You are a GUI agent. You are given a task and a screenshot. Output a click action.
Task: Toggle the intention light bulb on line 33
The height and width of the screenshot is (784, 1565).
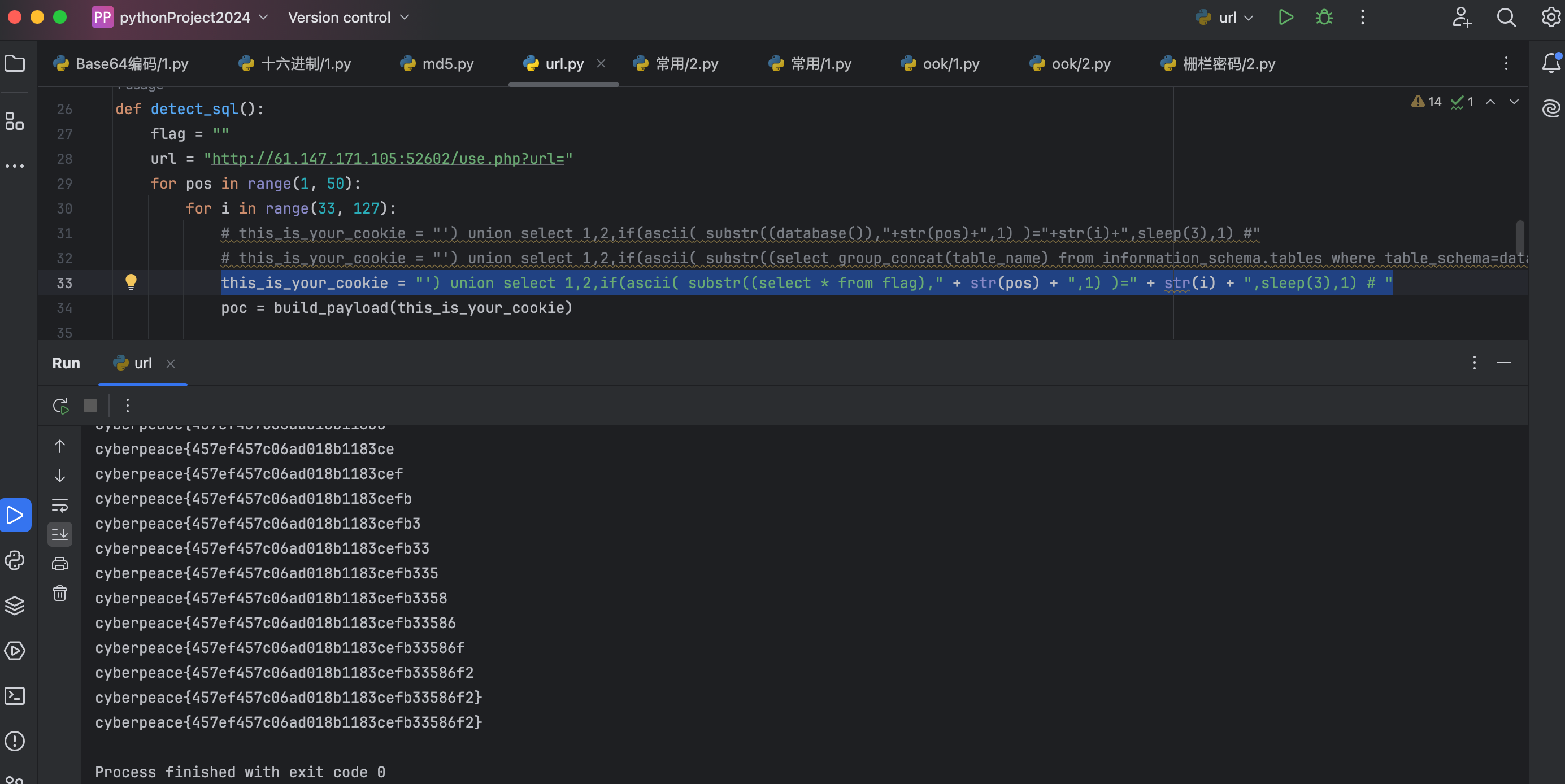pos(131,282)
